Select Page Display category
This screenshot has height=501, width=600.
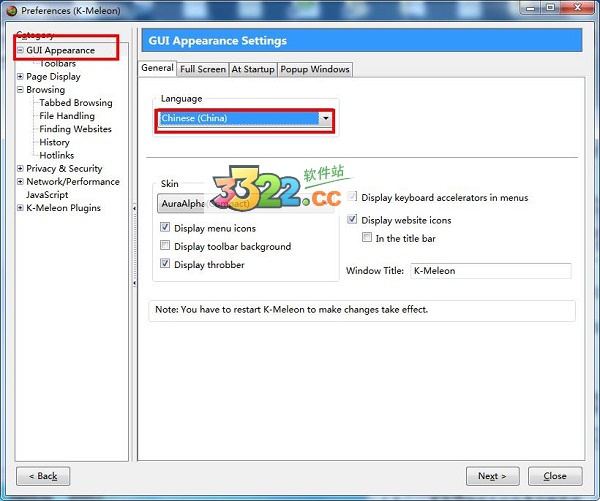point(53,77)
